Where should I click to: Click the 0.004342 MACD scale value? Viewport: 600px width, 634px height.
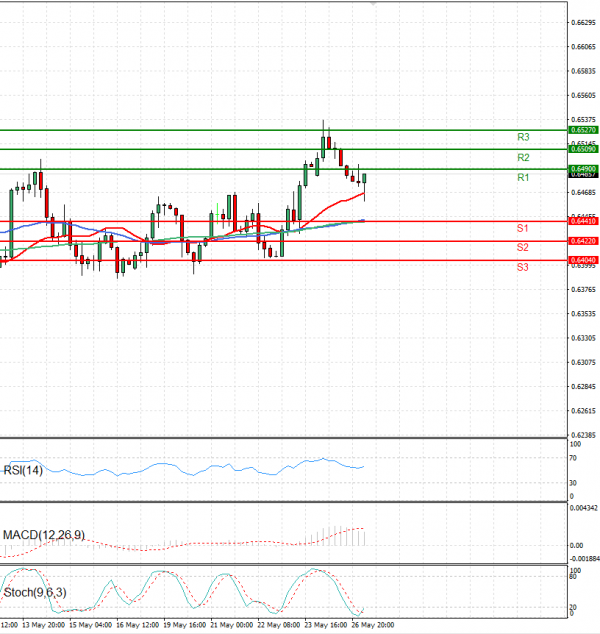pos(583,508)
